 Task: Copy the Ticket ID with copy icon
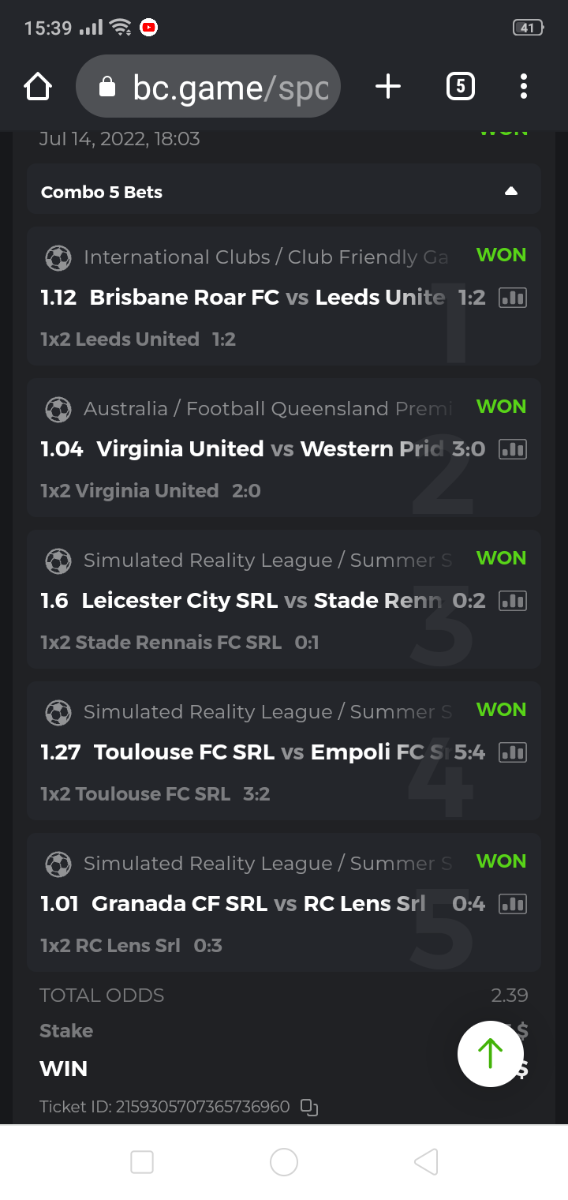309,1107
